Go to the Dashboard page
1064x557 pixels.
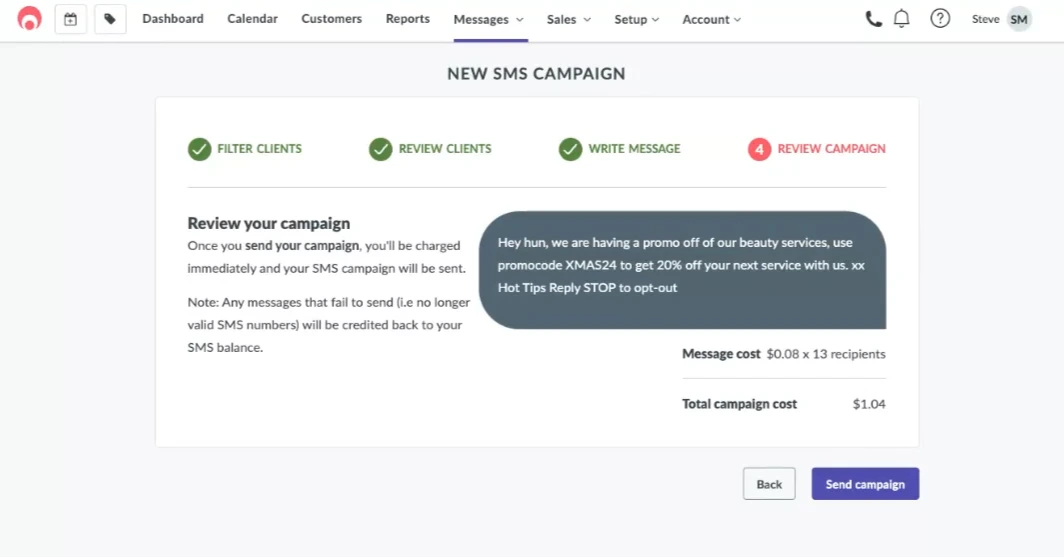click(173, 19)
